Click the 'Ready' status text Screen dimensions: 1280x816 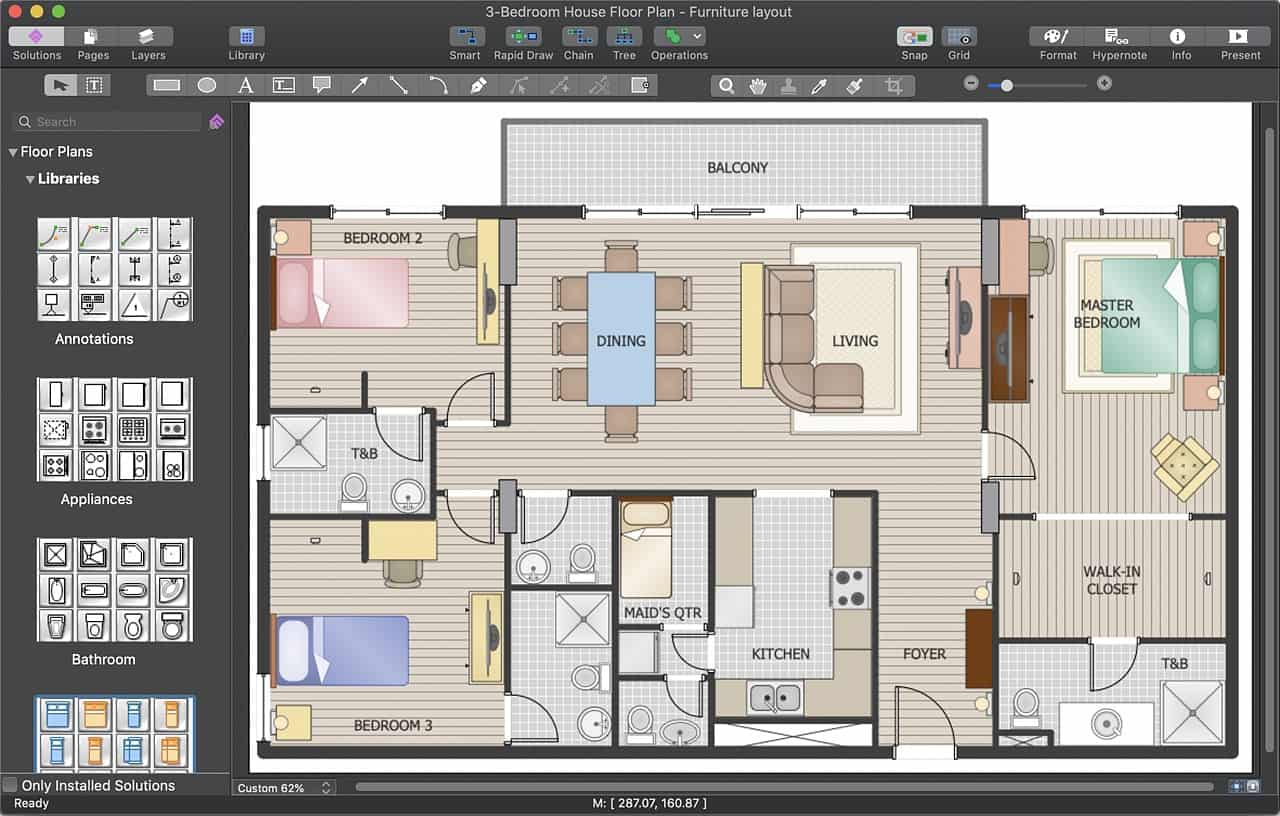point(31,803)
